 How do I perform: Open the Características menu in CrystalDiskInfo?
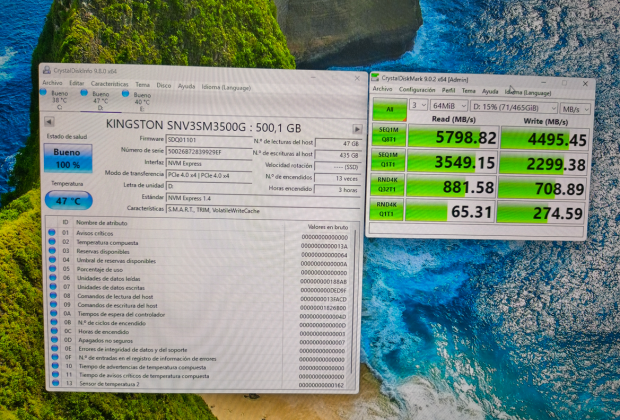coord(109,84)
